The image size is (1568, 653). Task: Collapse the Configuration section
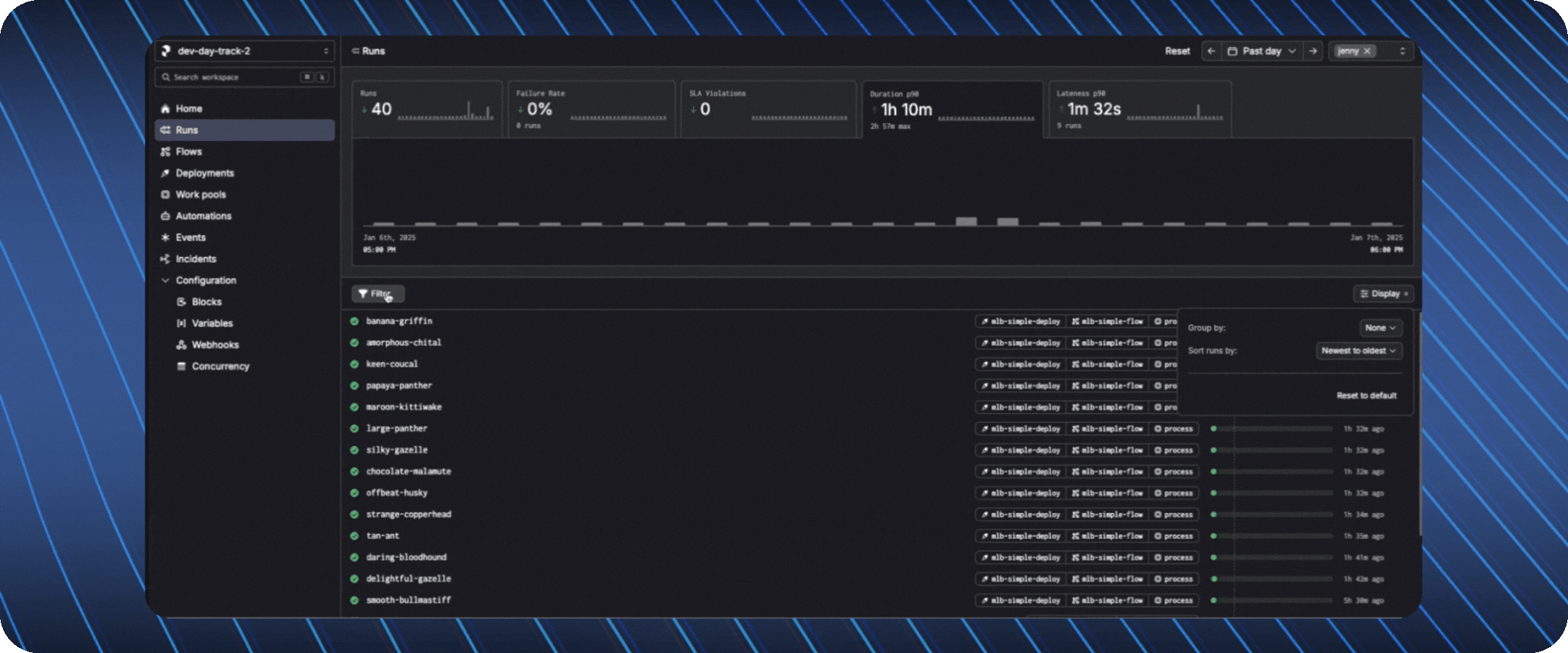[x=166, y=281]
